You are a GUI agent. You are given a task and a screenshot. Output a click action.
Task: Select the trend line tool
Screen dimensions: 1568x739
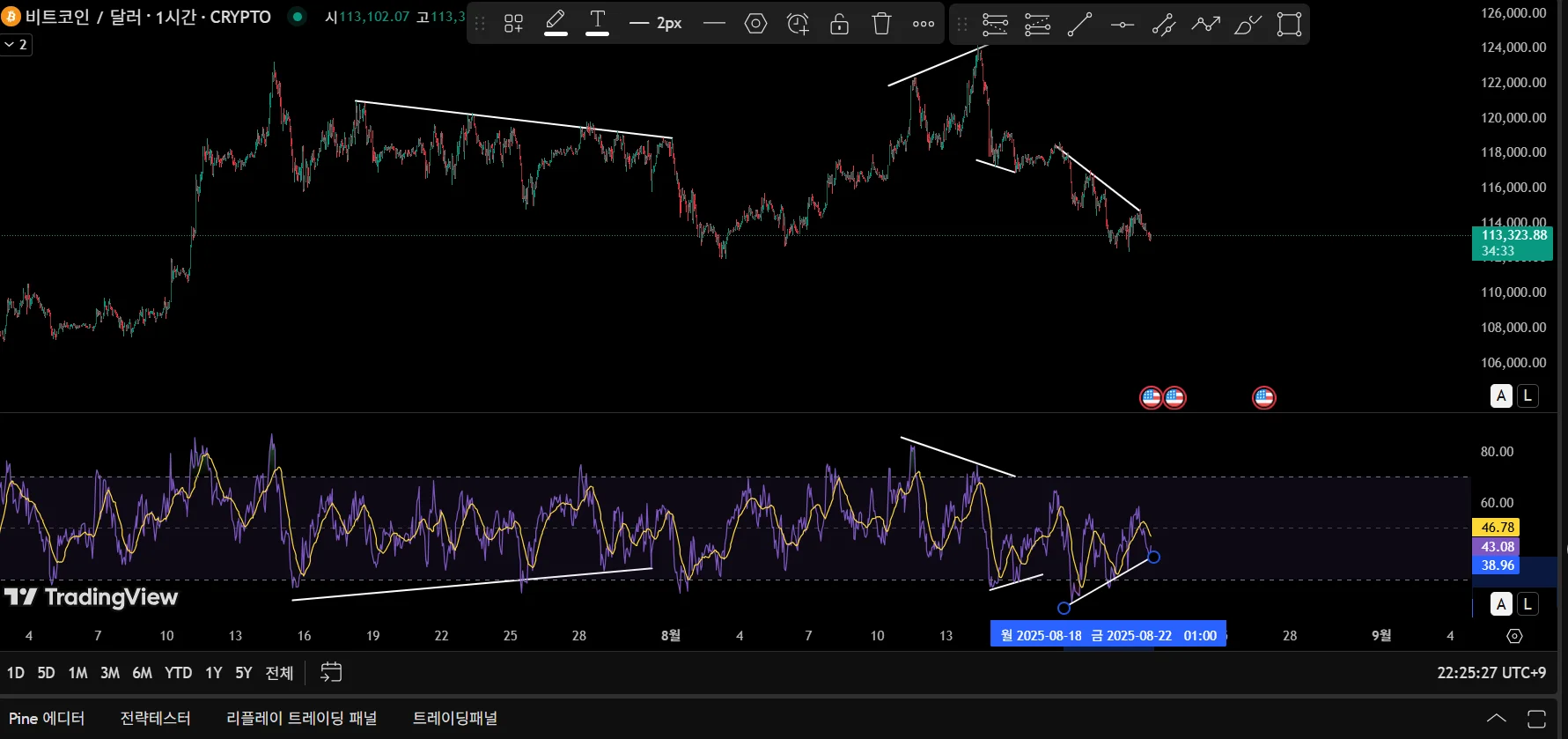click(1079, 24)
